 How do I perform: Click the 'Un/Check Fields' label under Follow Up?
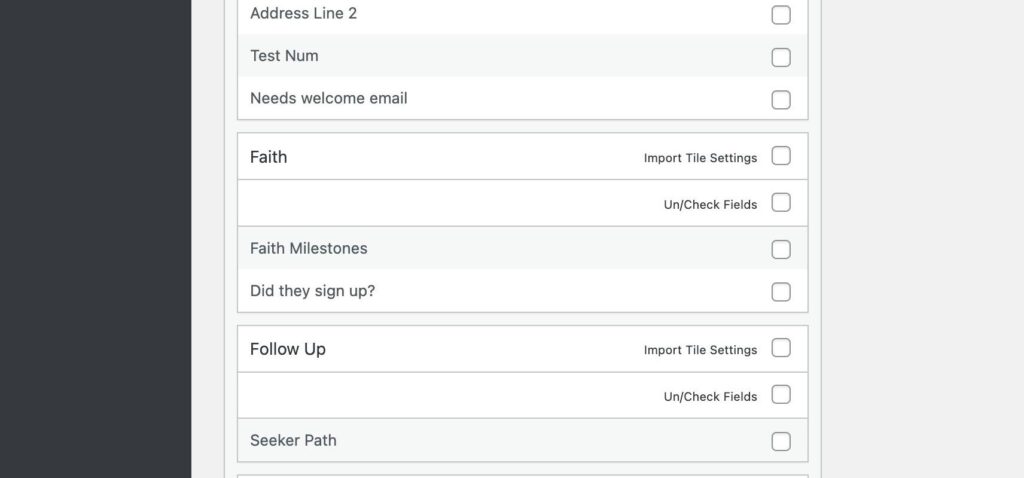710,396
